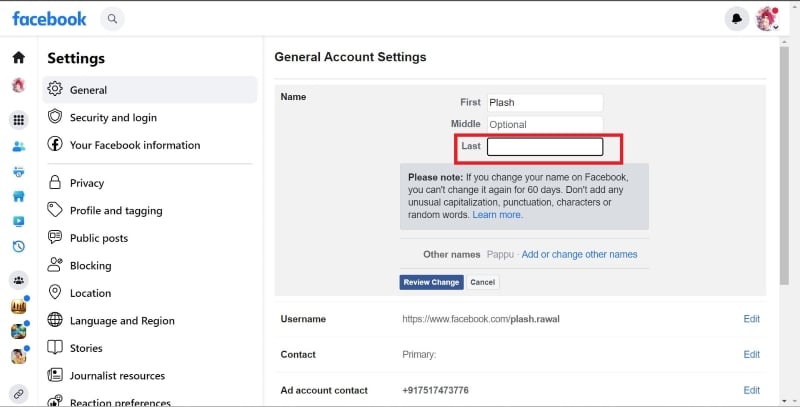Click Add or change other names
This screenshot has height=407, width=800.
point(579,254)
